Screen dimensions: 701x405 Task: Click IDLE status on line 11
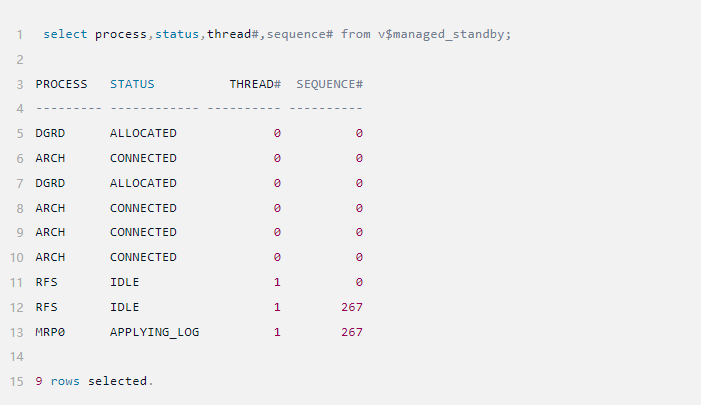pyautogui.click(x=125, y=282)
